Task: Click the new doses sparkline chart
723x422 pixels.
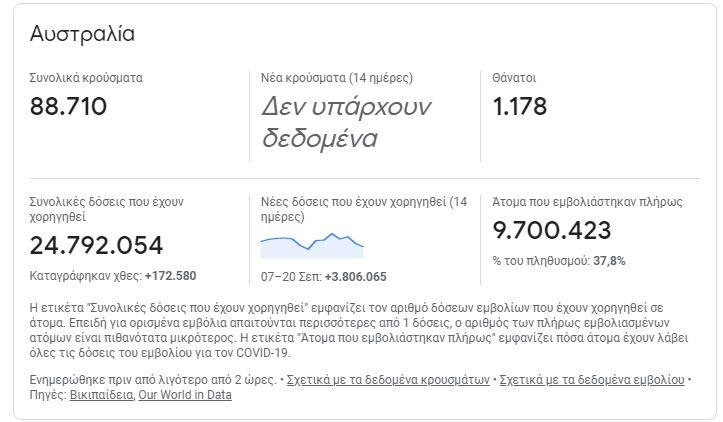Action: pos(312,245)
